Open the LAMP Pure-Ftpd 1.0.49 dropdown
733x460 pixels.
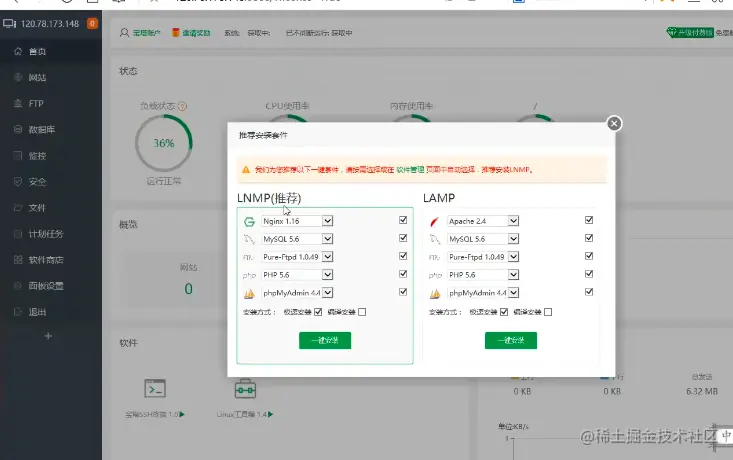click(x=483, y=257)
